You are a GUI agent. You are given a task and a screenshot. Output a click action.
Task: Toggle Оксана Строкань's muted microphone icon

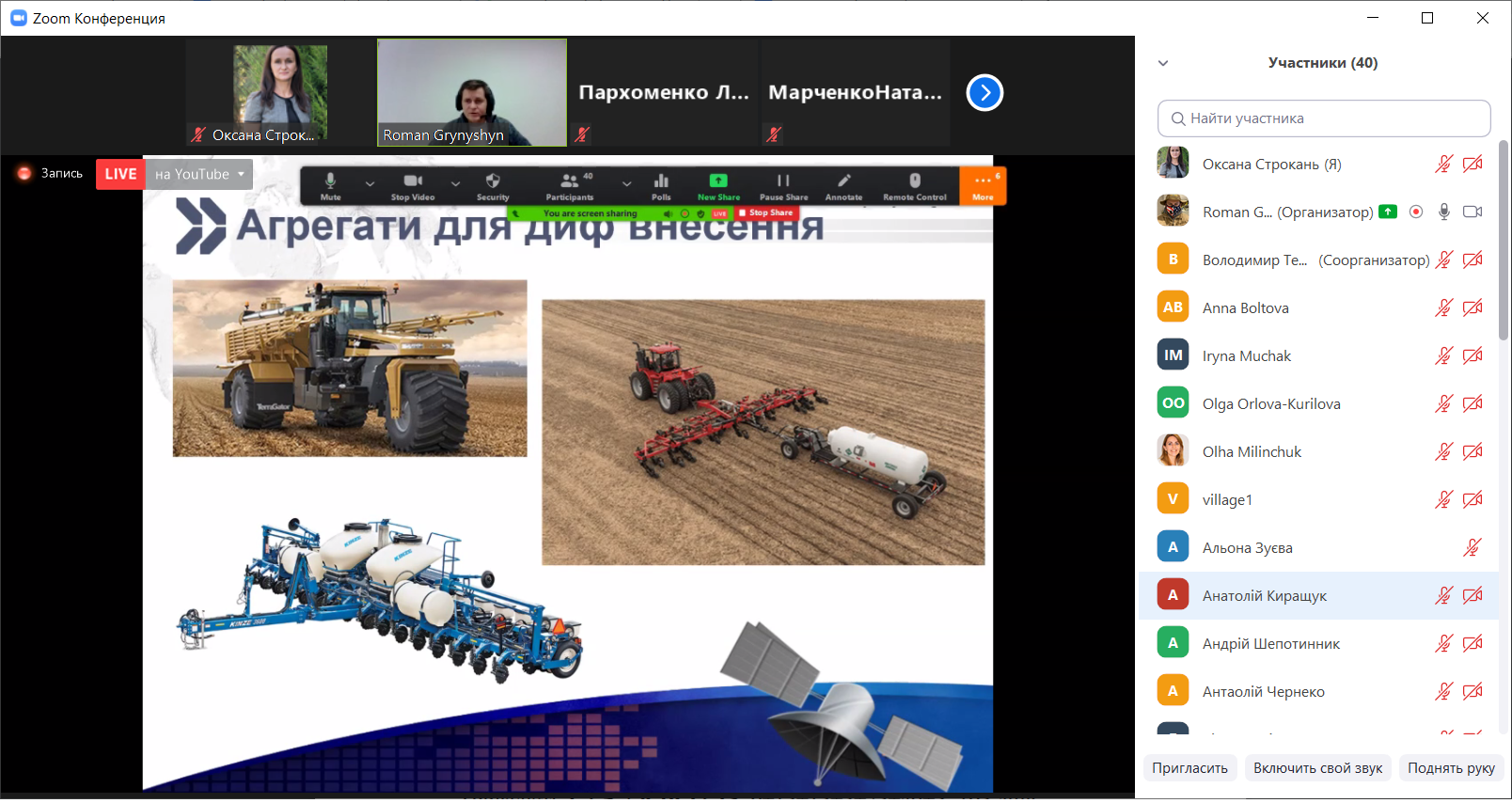1443,164
